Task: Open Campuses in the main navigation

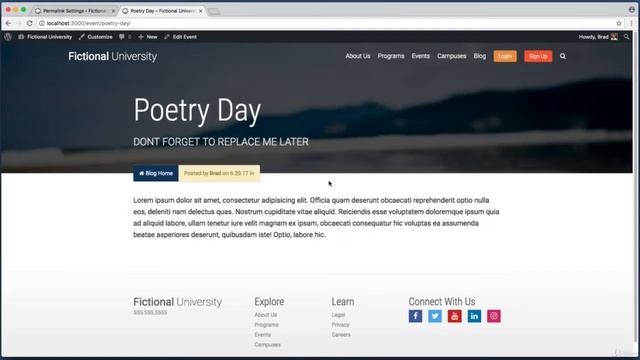Action: pos(451,56)
